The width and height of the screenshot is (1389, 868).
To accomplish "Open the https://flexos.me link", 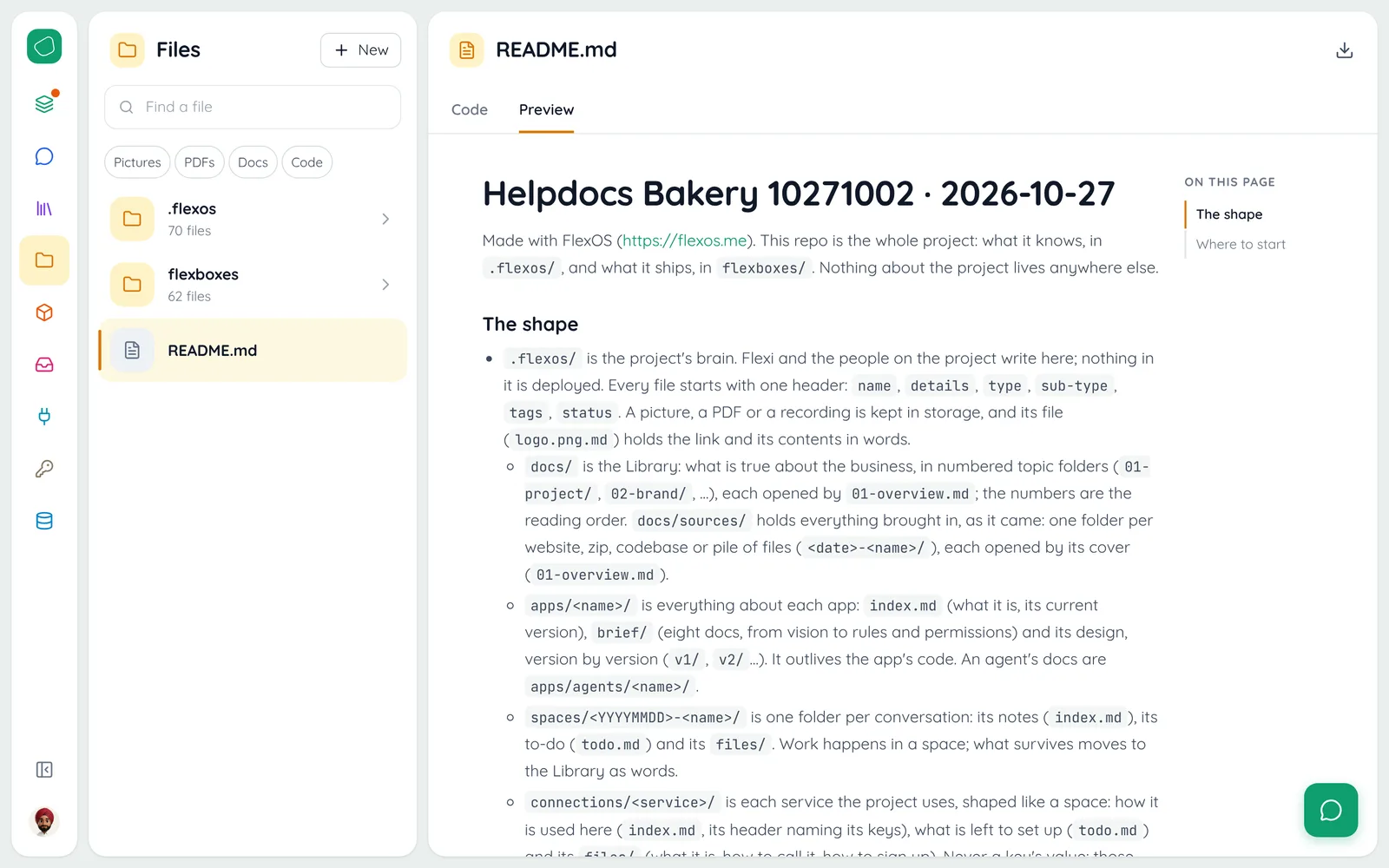I will point(685,240).
